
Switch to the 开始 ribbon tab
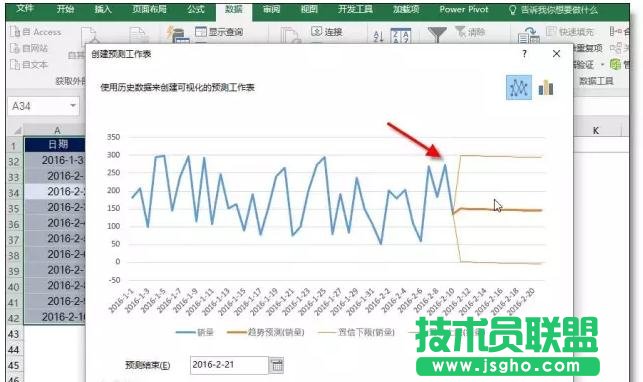click(x=66, y=9)
